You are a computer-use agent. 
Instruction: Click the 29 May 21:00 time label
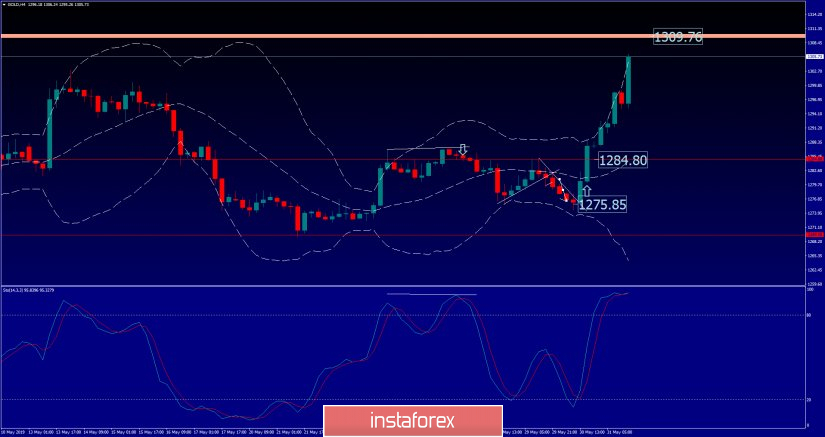click(564, 432)
